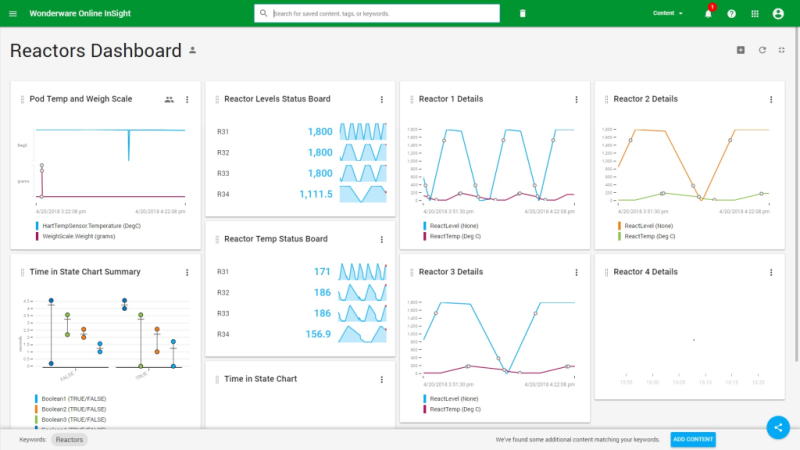800x450 pixels.
Task: Click the shared users icon on Pod Temp card
Action: (x=169, y=99)
